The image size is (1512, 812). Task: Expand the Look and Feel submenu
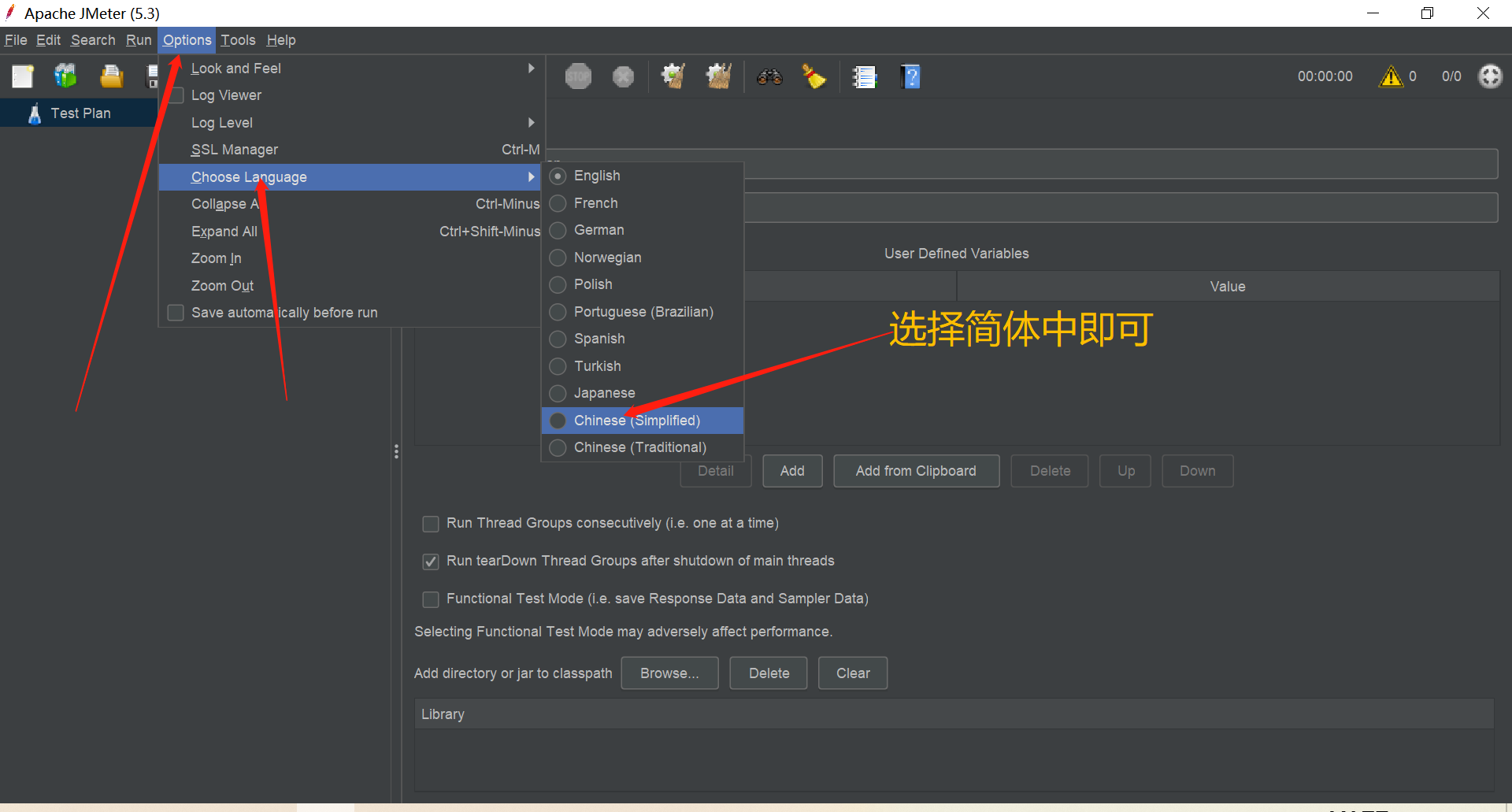[x=532, y=68]
